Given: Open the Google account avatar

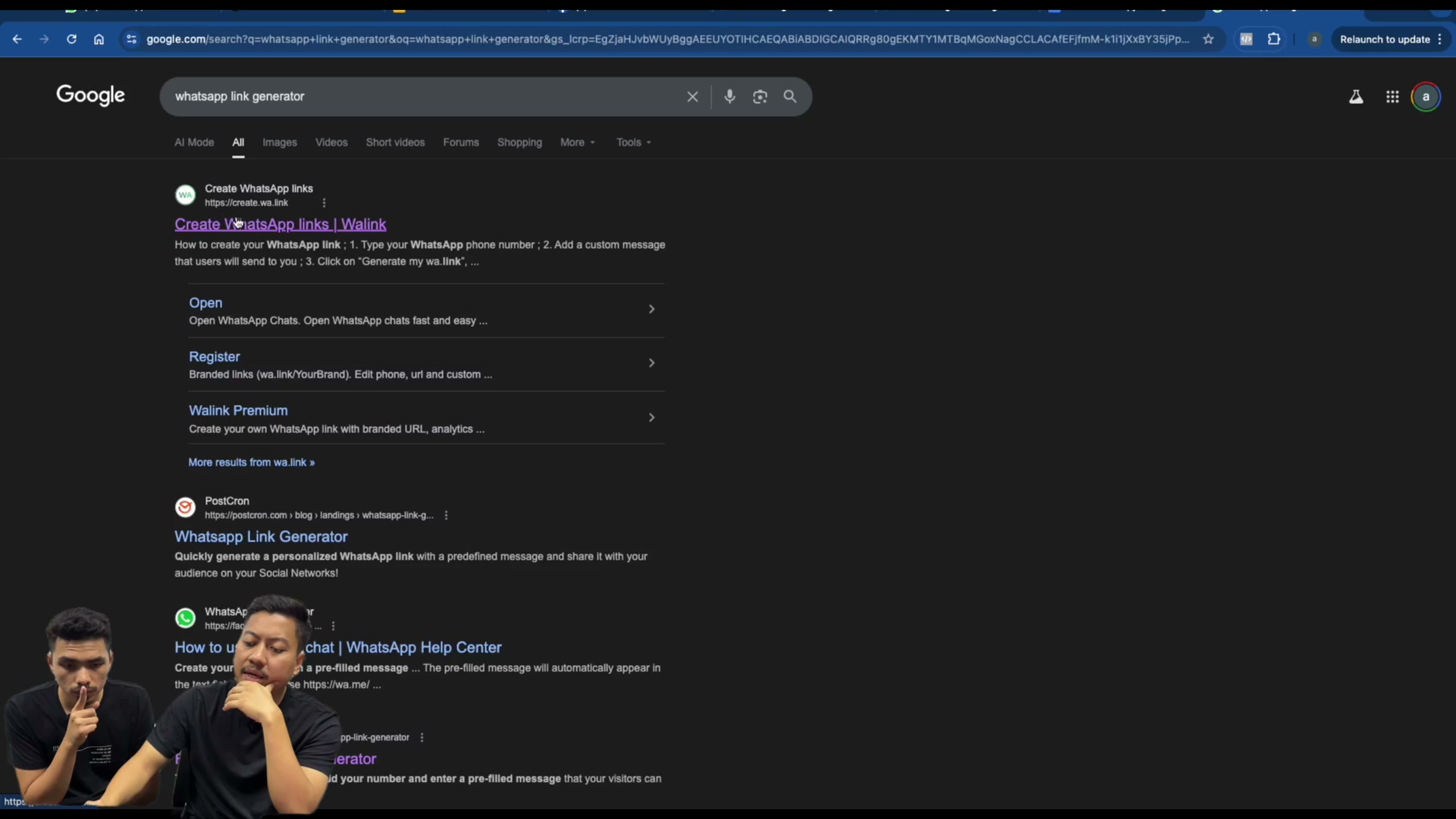Looking at the screenshot, I should (x=1426, y=97).
